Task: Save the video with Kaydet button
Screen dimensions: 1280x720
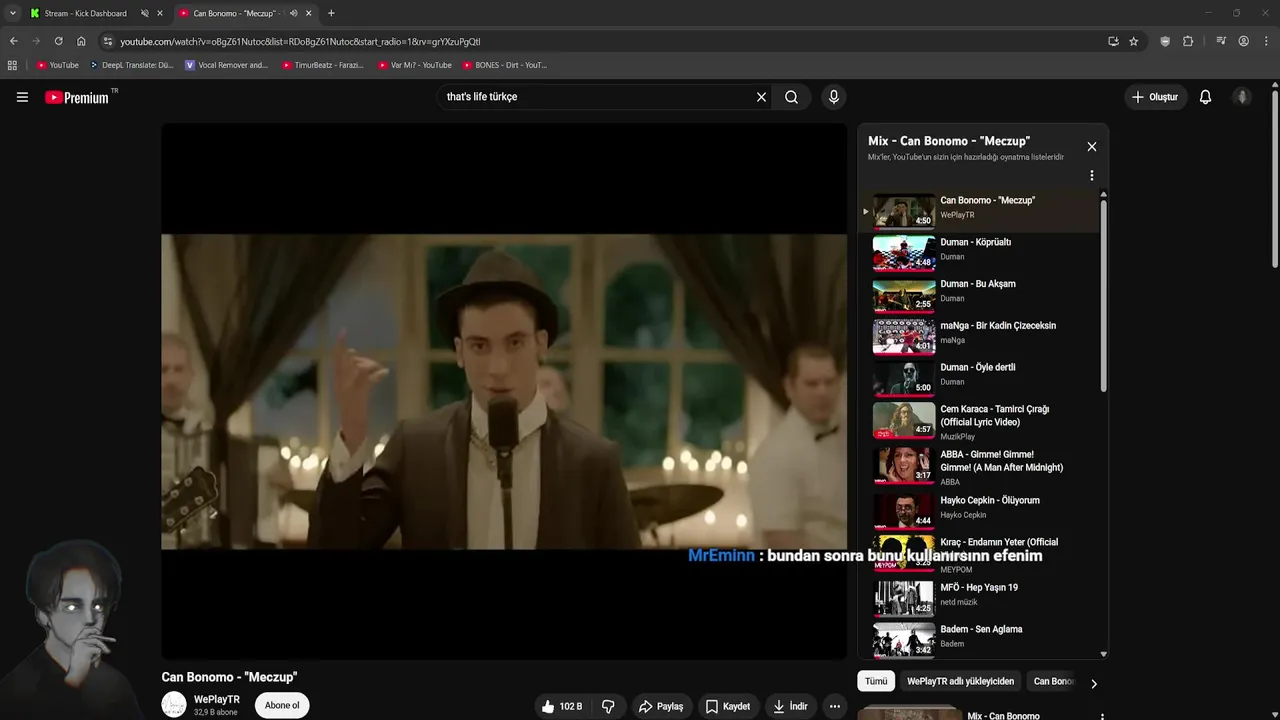Action: tap(727, 706)
